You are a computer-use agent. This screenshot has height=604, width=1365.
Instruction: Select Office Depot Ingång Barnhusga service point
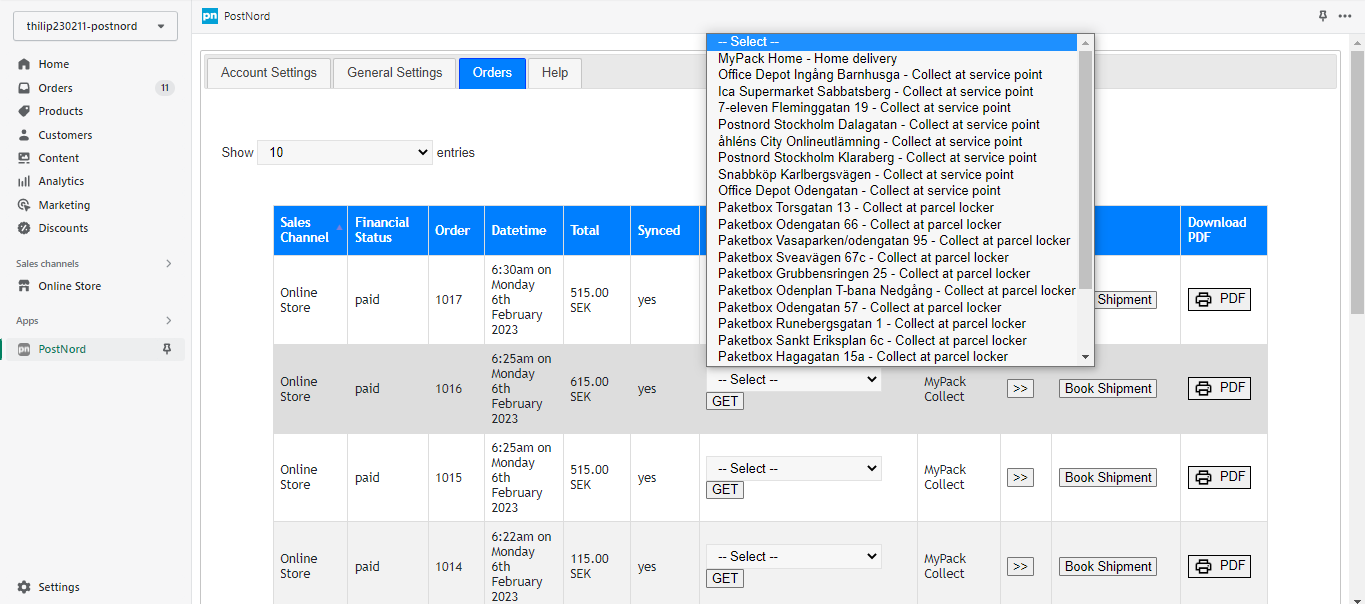(x=892, y=75)
